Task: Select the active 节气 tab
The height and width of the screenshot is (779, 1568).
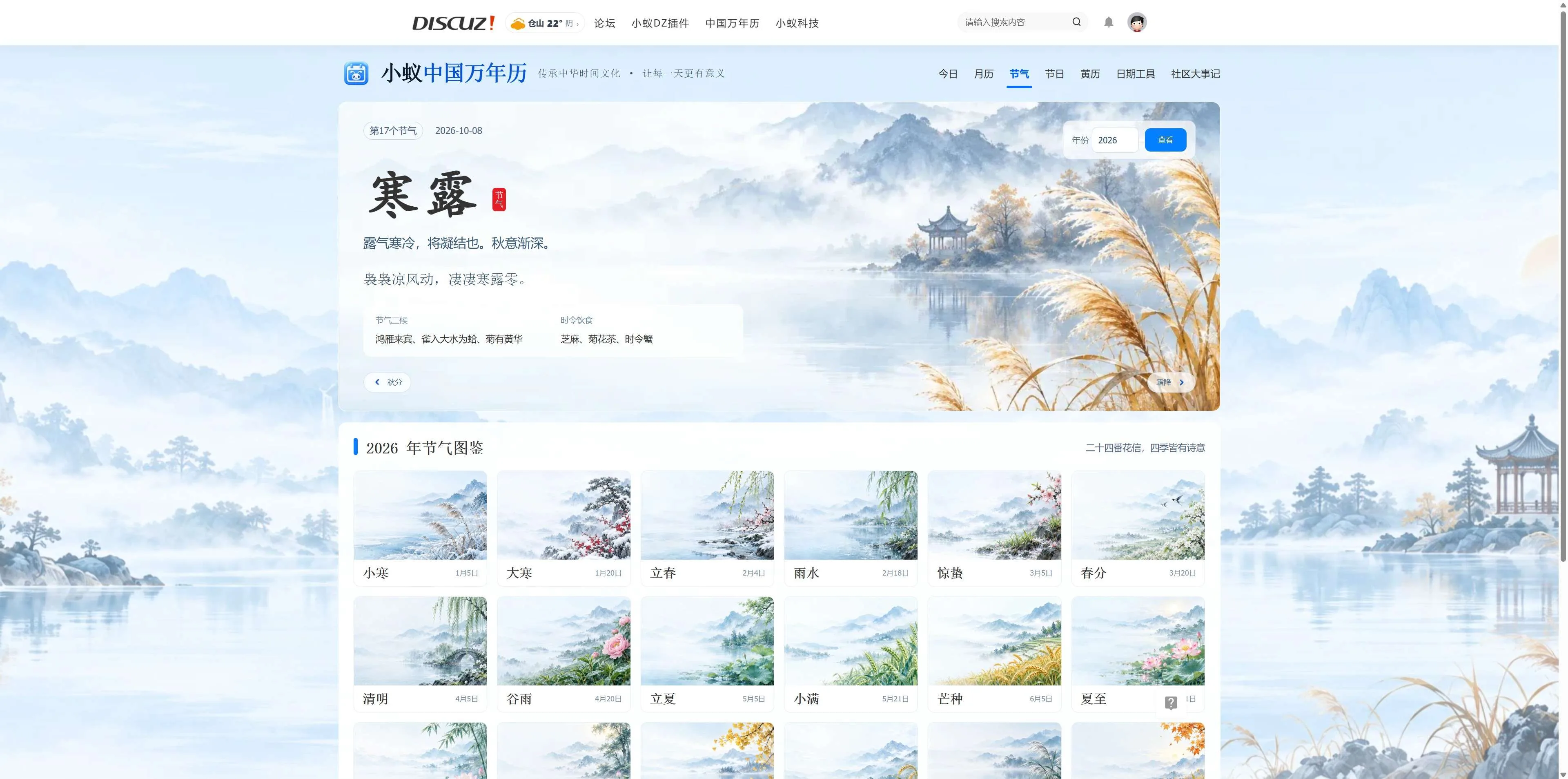Action: (1019, 74)
